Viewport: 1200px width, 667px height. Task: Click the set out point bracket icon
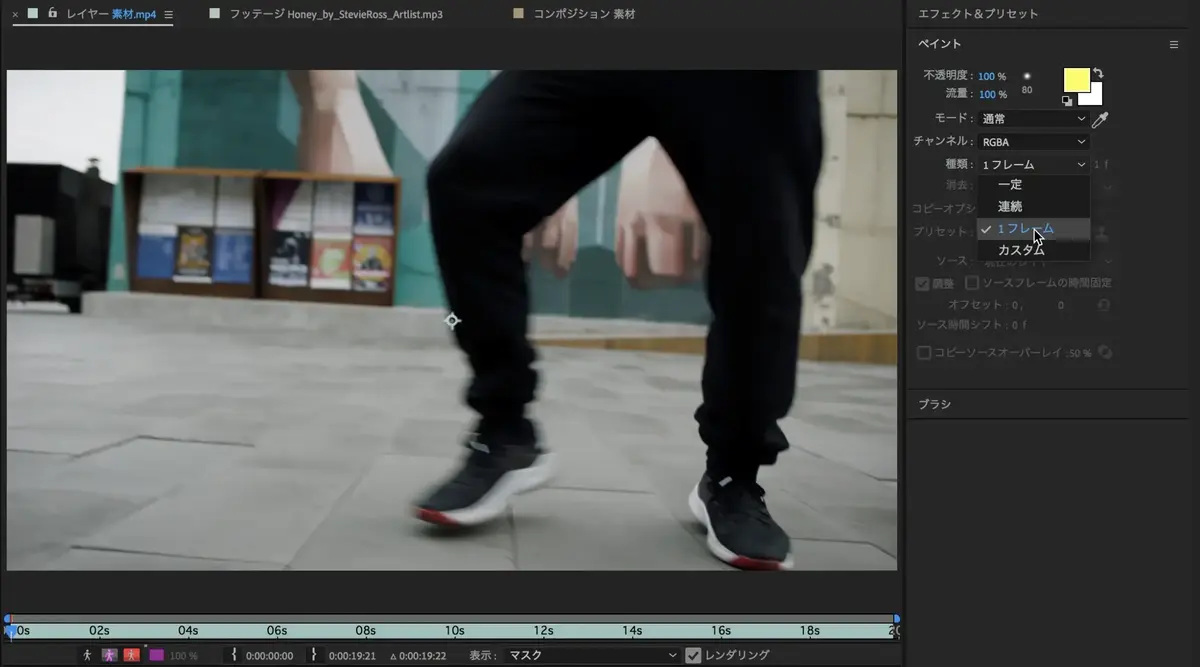tap(313, 655)
